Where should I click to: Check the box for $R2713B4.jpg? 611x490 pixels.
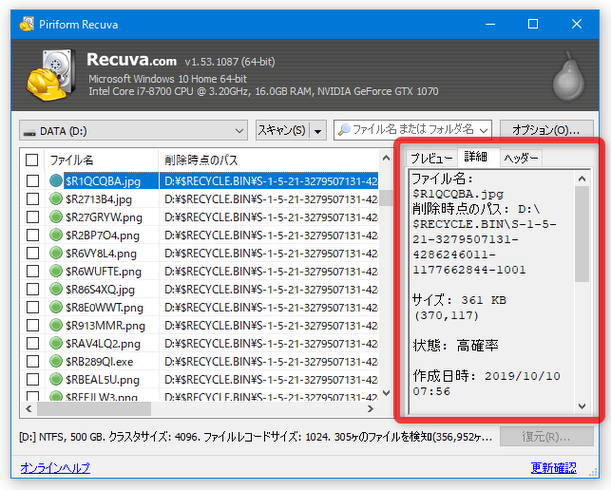(x=33, y=199)
